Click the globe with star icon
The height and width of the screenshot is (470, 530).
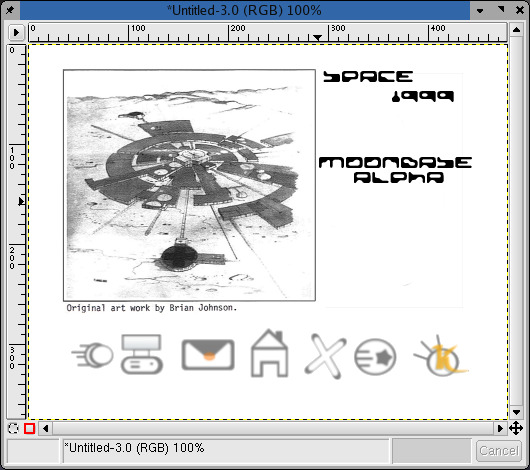[375, 357]
